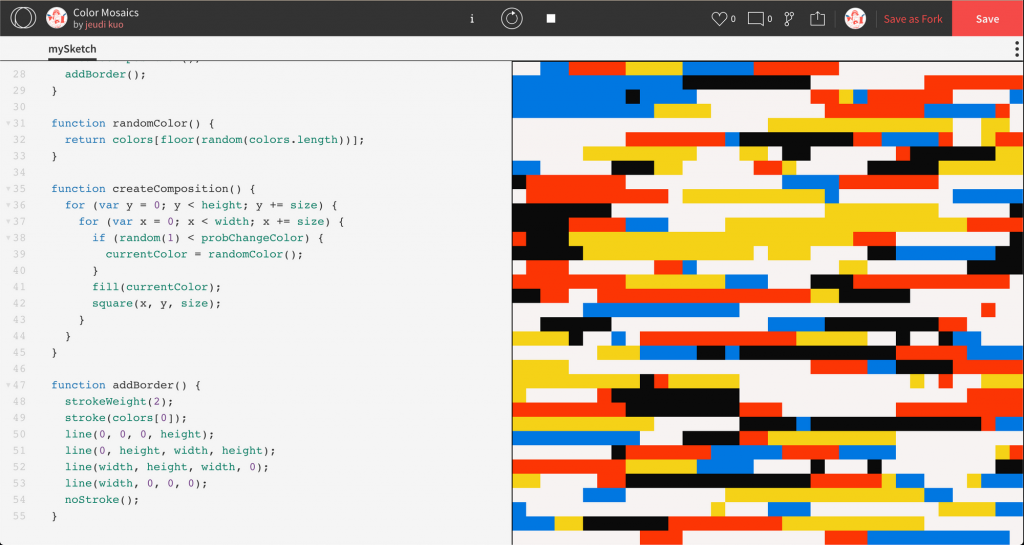Screen dimensions: 1024x545
Task: Click the line 'currentColor = randomColor();'
Action: (204, 254)
